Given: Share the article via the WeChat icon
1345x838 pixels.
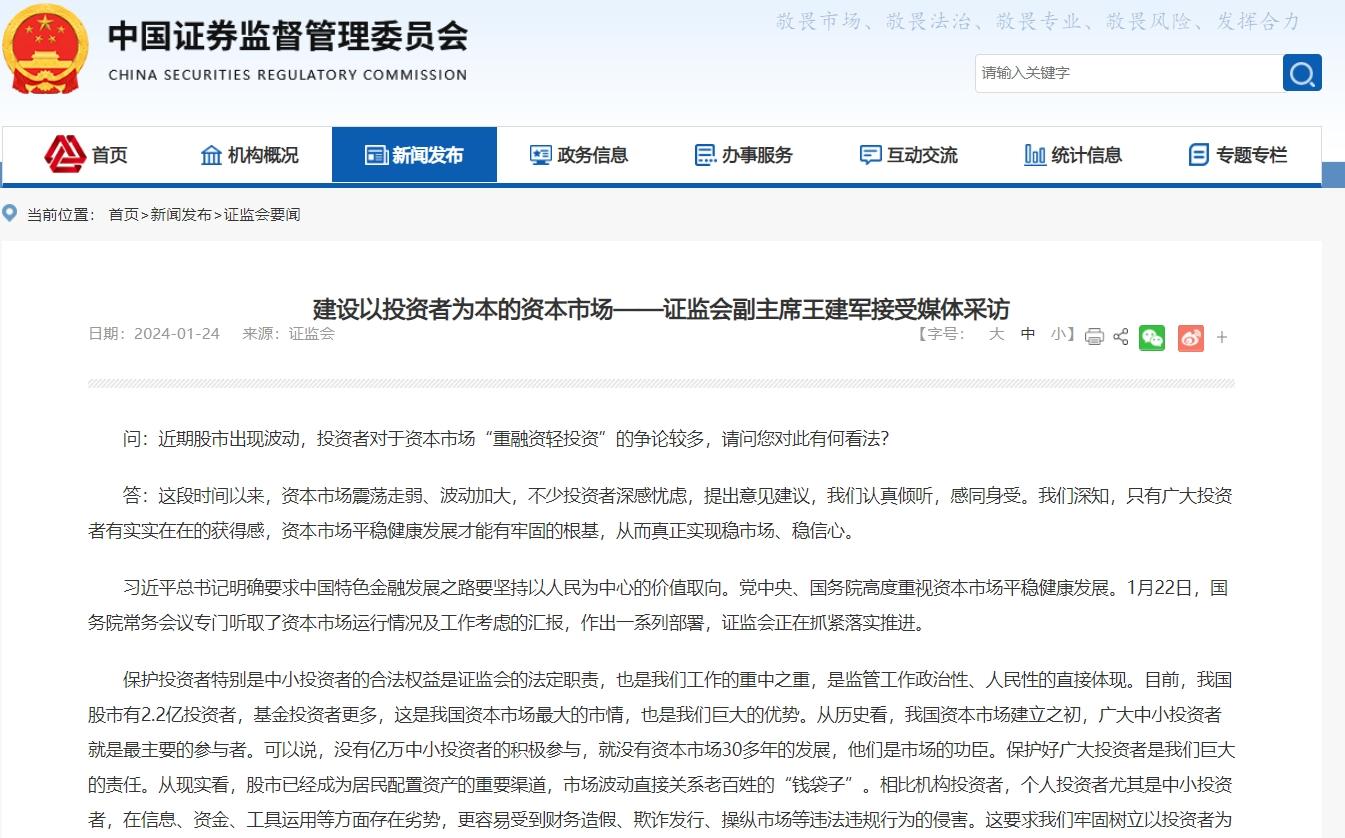Looking at the screenshot, I should (x=1151, y=337).
